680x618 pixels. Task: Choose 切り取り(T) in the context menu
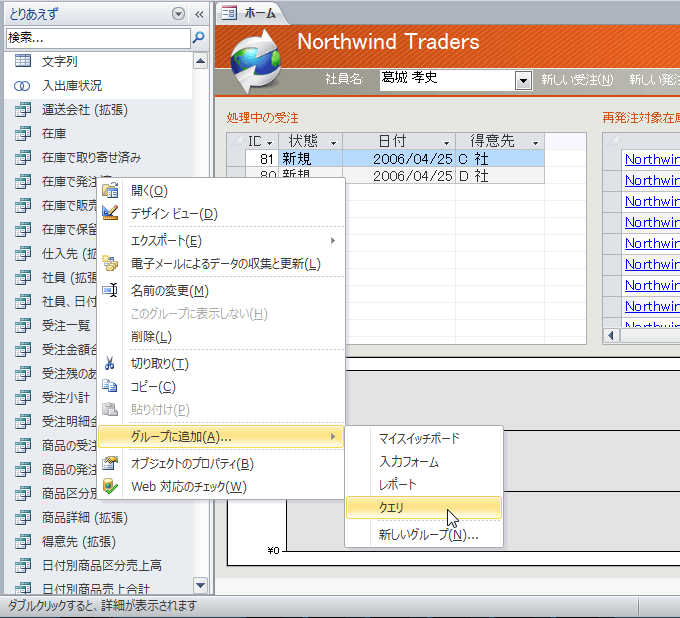[x=222, y=364]
